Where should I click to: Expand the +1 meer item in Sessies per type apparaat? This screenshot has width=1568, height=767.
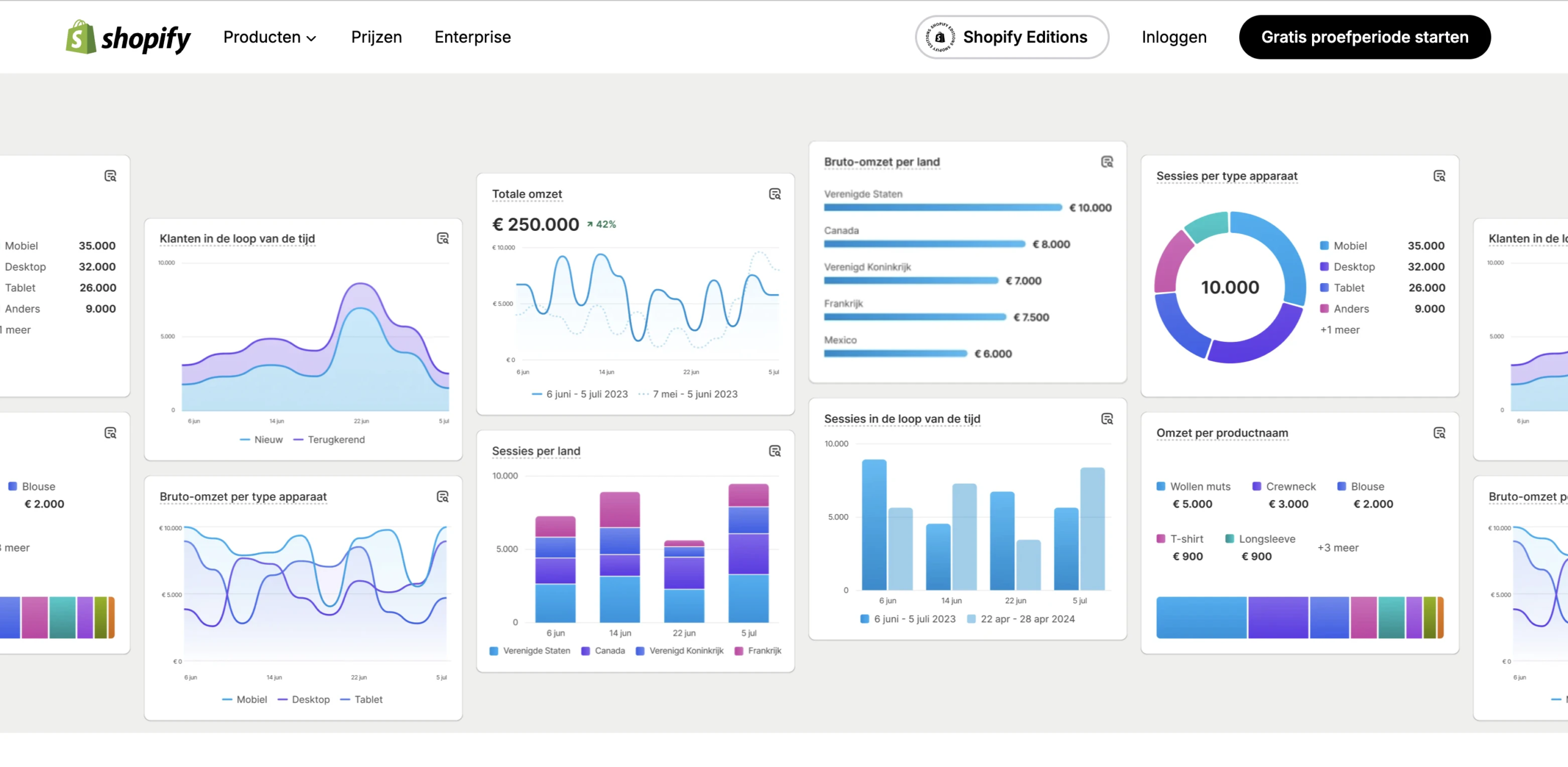tap(1339, 330)
